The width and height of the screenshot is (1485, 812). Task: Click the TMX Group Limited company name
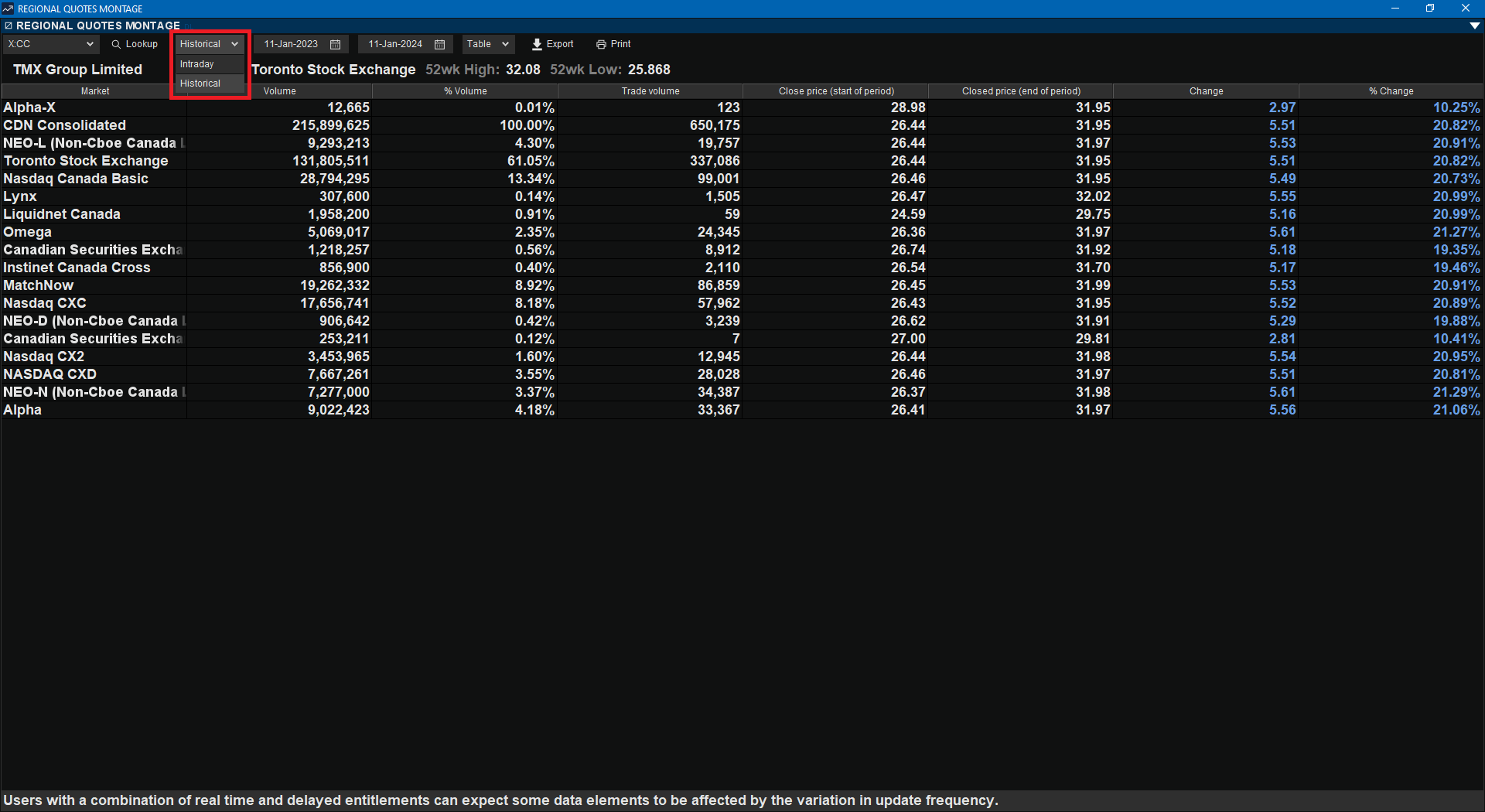pyautogui.click(x=77, y=70)
